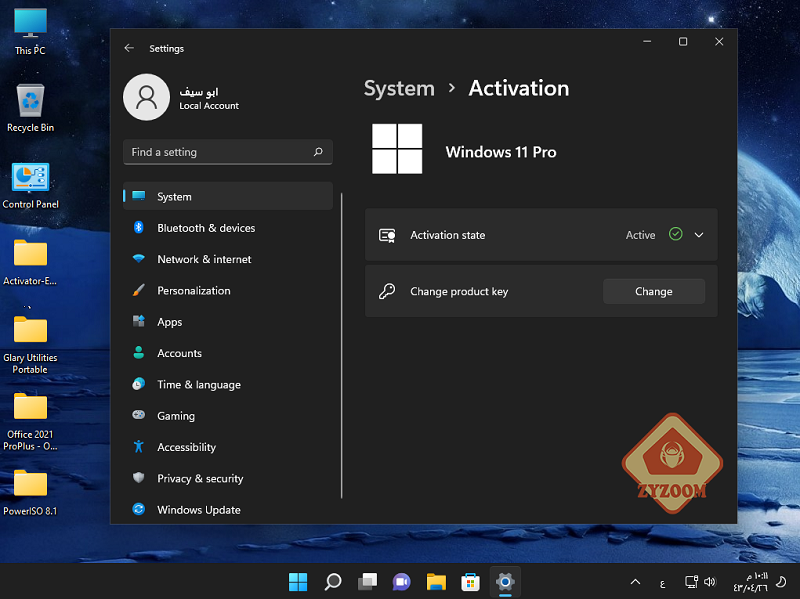Screen dimensions: 800x599
Task: Open the notification moon icon
Action: (781, 582)
